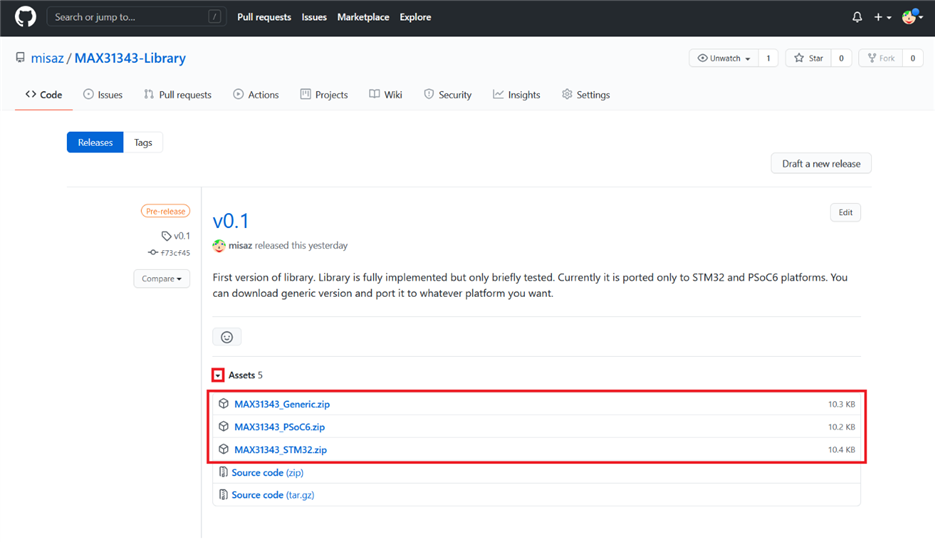935x542 pixels.
Task: Switch to the Tags view
Action: pyautogui.click(x=143, y=143)
